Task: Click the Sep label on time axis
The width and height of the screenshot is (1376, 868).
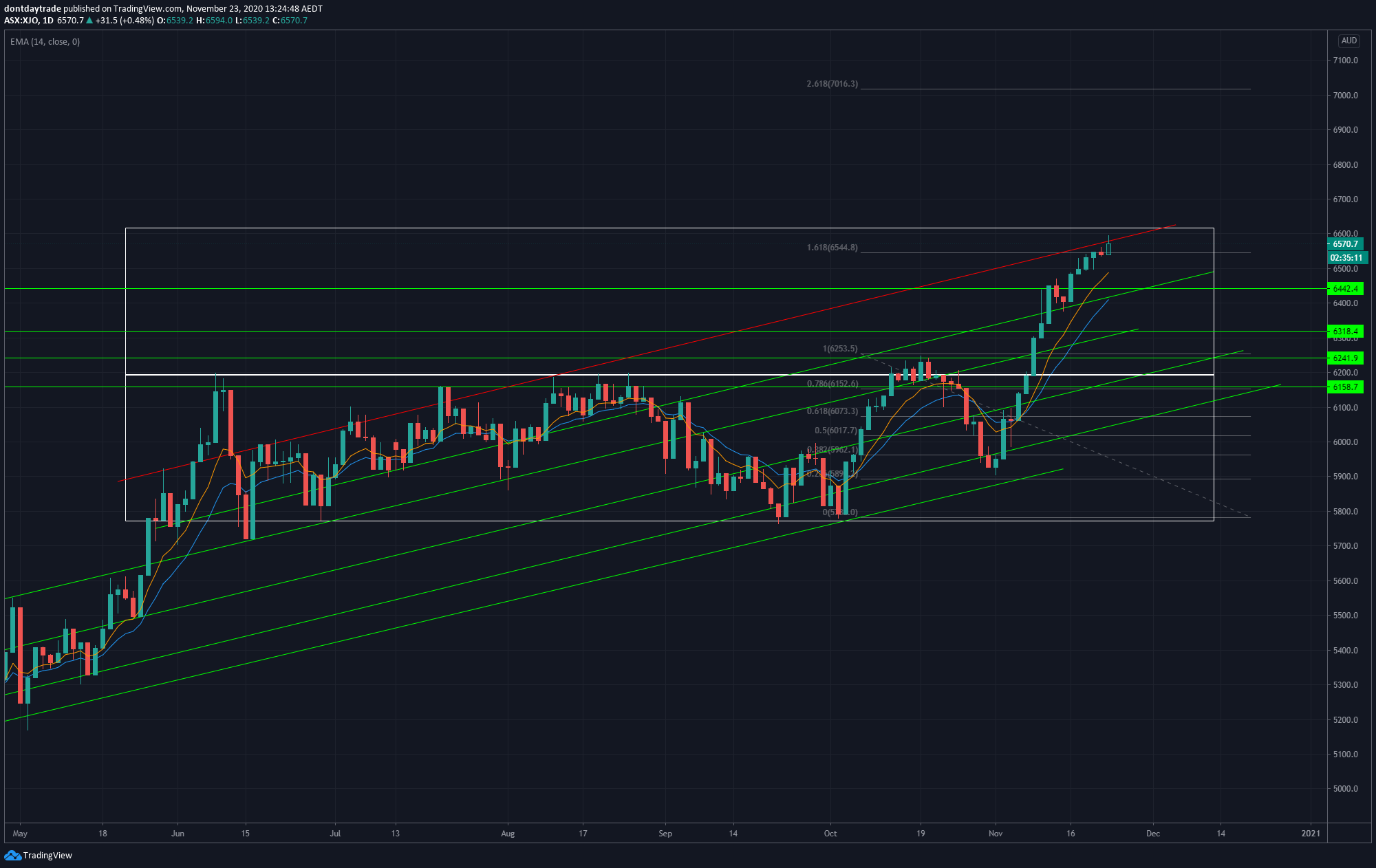Action: coord(665,834)
